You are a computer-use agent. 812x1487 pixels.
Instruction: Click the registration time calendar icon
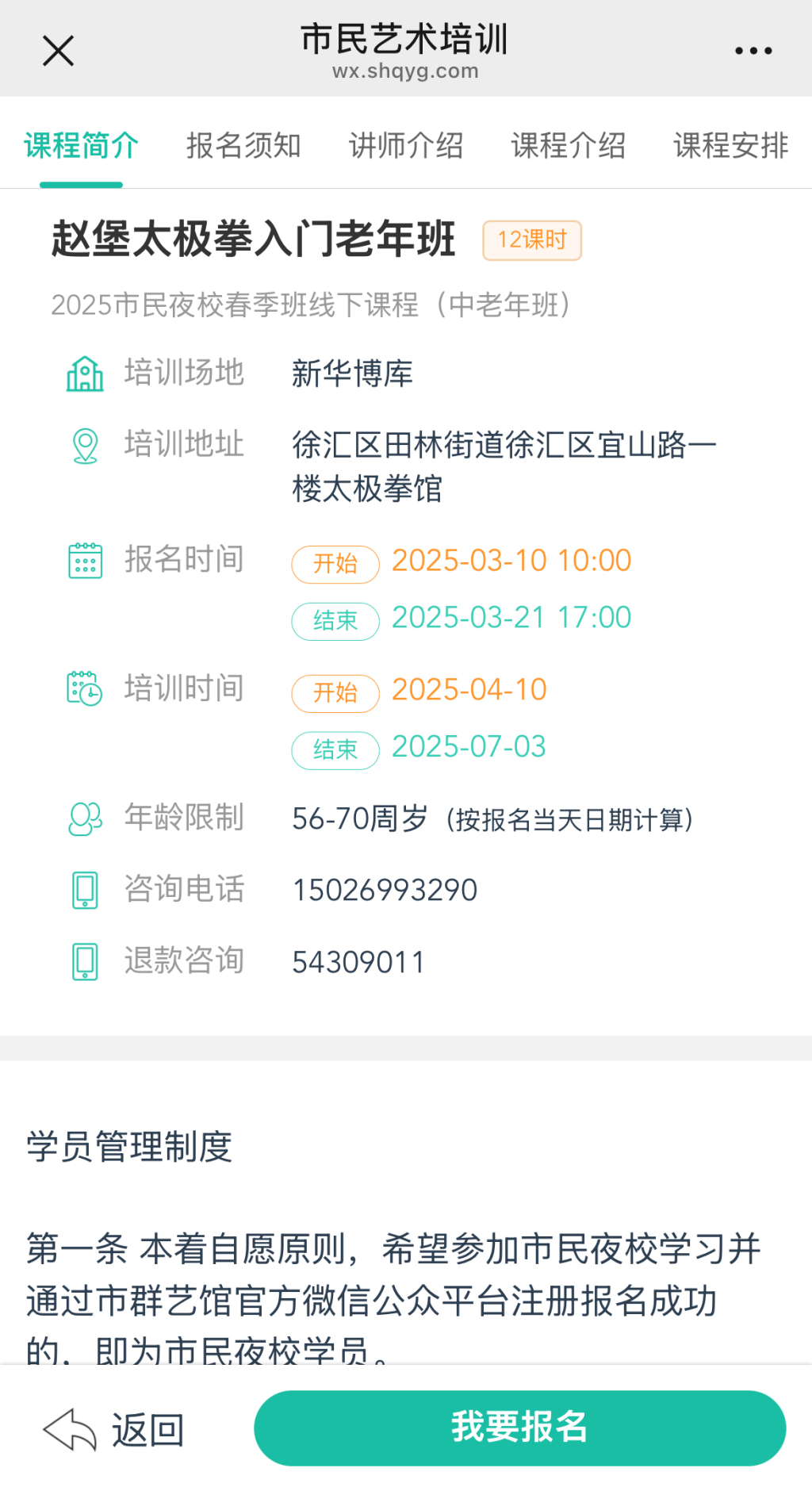point(85,561)
